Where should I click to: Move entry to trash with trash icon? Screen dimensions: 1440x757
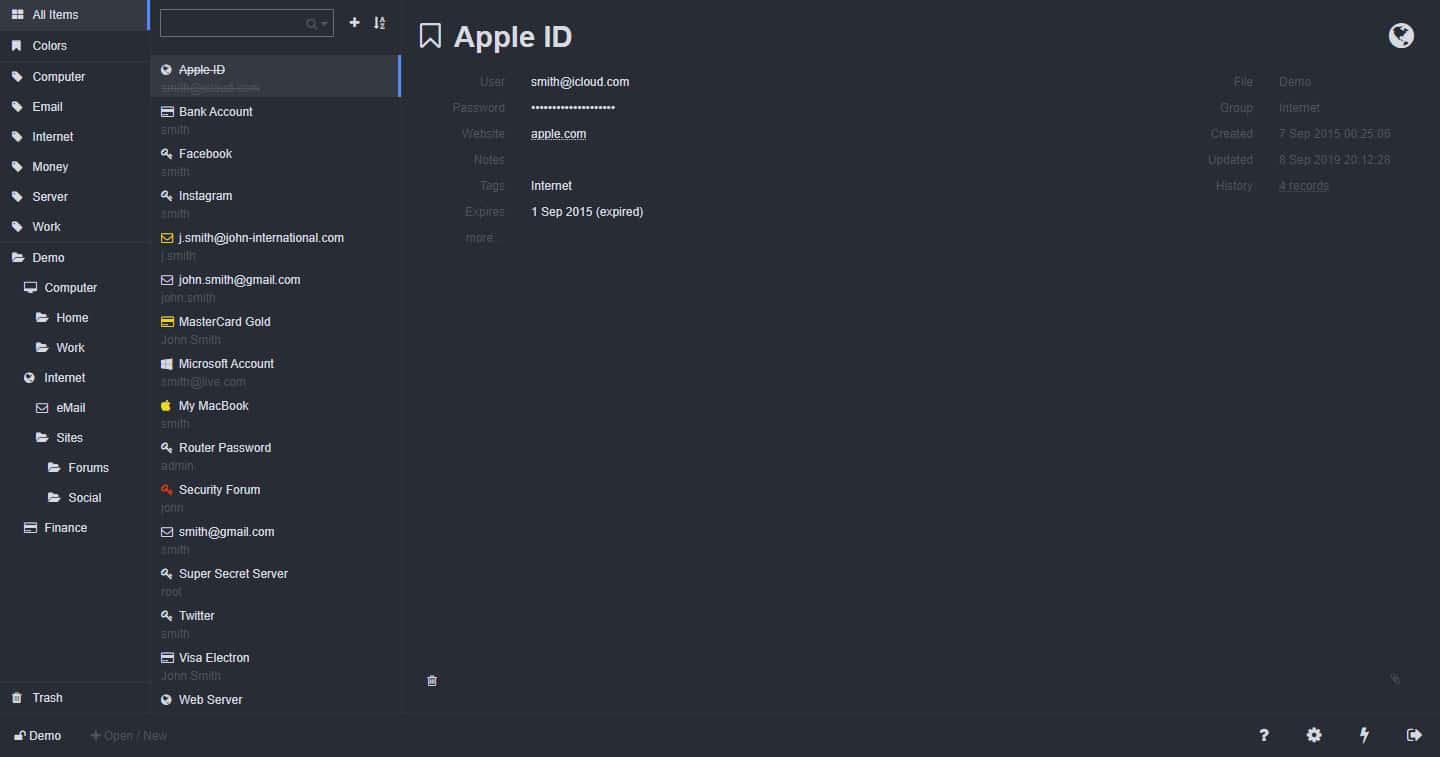click(432, 680)
